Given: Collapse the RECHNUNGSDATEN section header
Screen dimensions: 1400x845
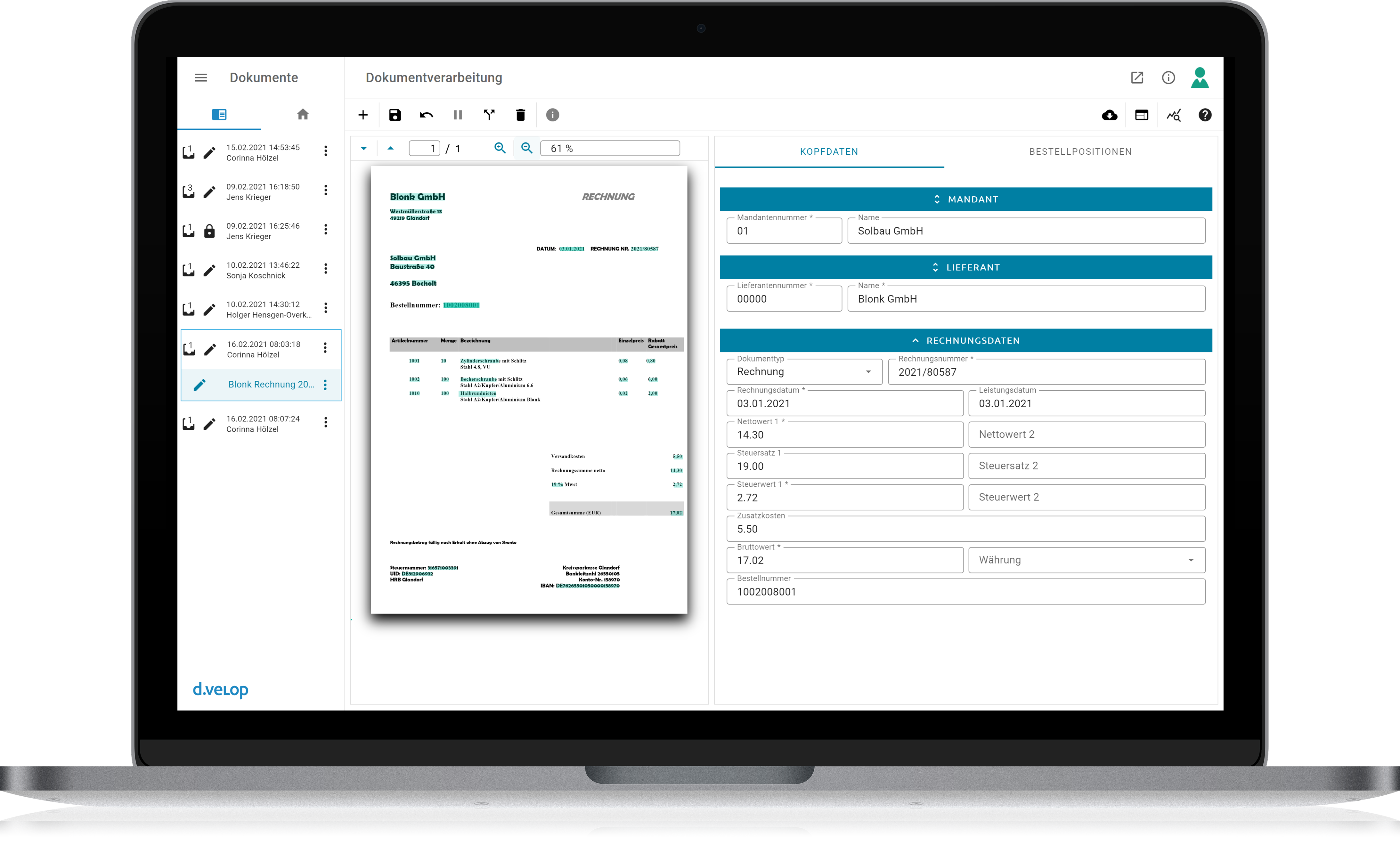Looking at the screenshot, I should pos(966,341).
